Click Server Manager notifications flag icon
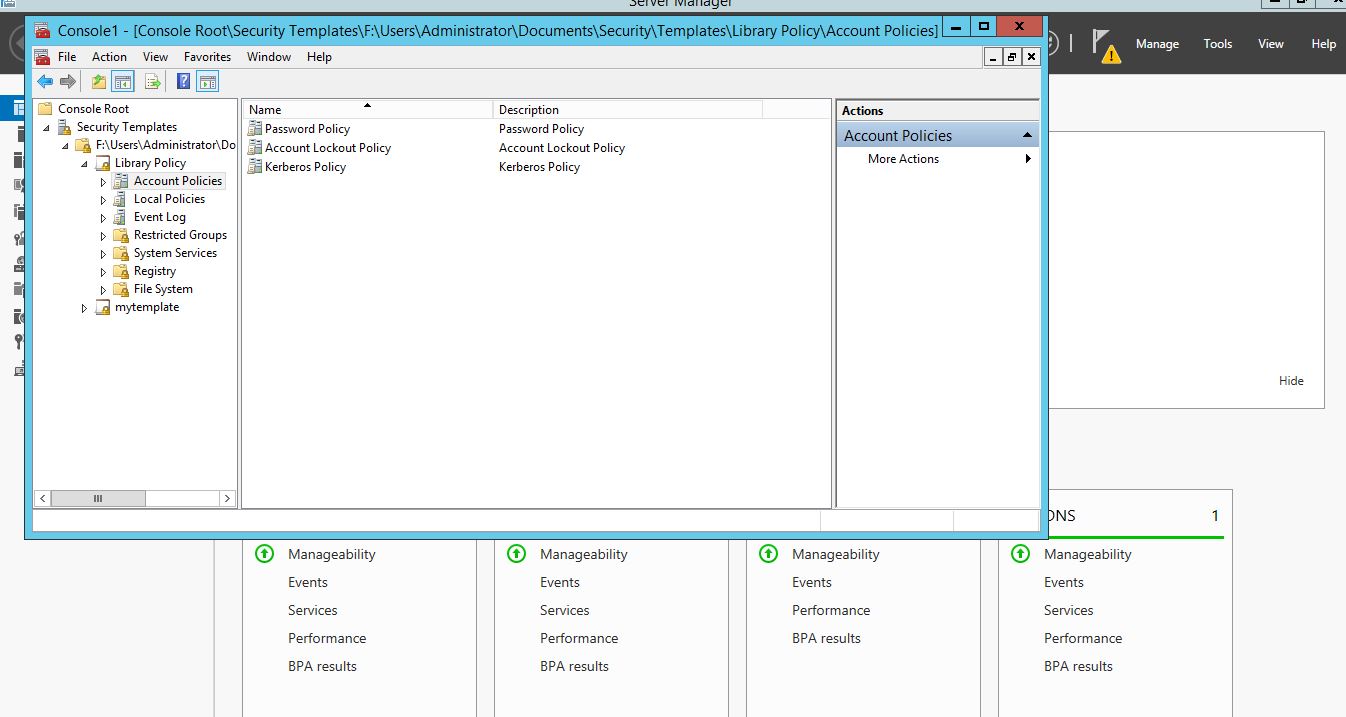Viewport: 1346px width, 717px height. point(1103,45)
